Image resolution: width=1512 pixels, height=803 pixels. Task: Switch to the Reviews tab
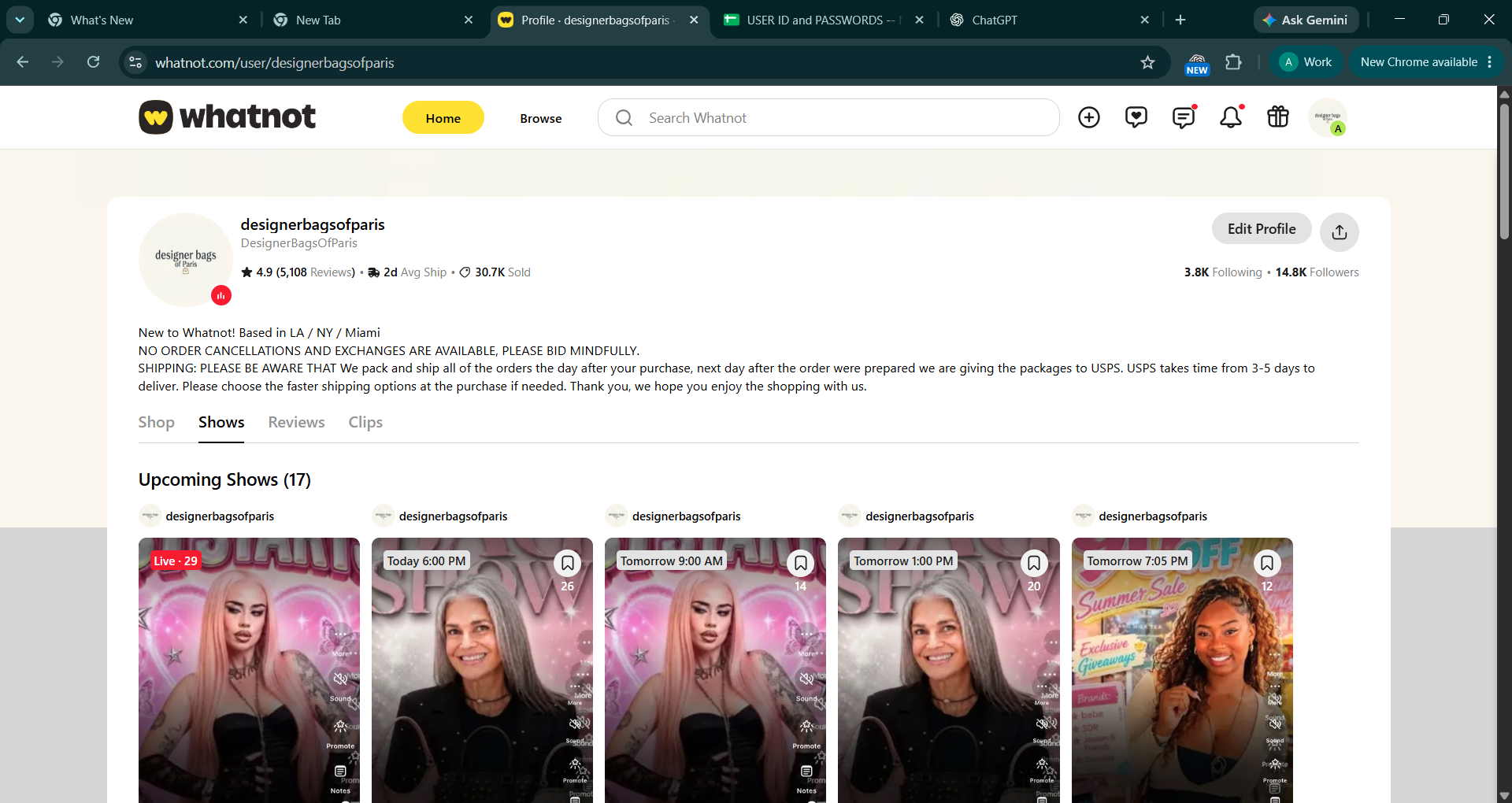click(x=296, y=423)
